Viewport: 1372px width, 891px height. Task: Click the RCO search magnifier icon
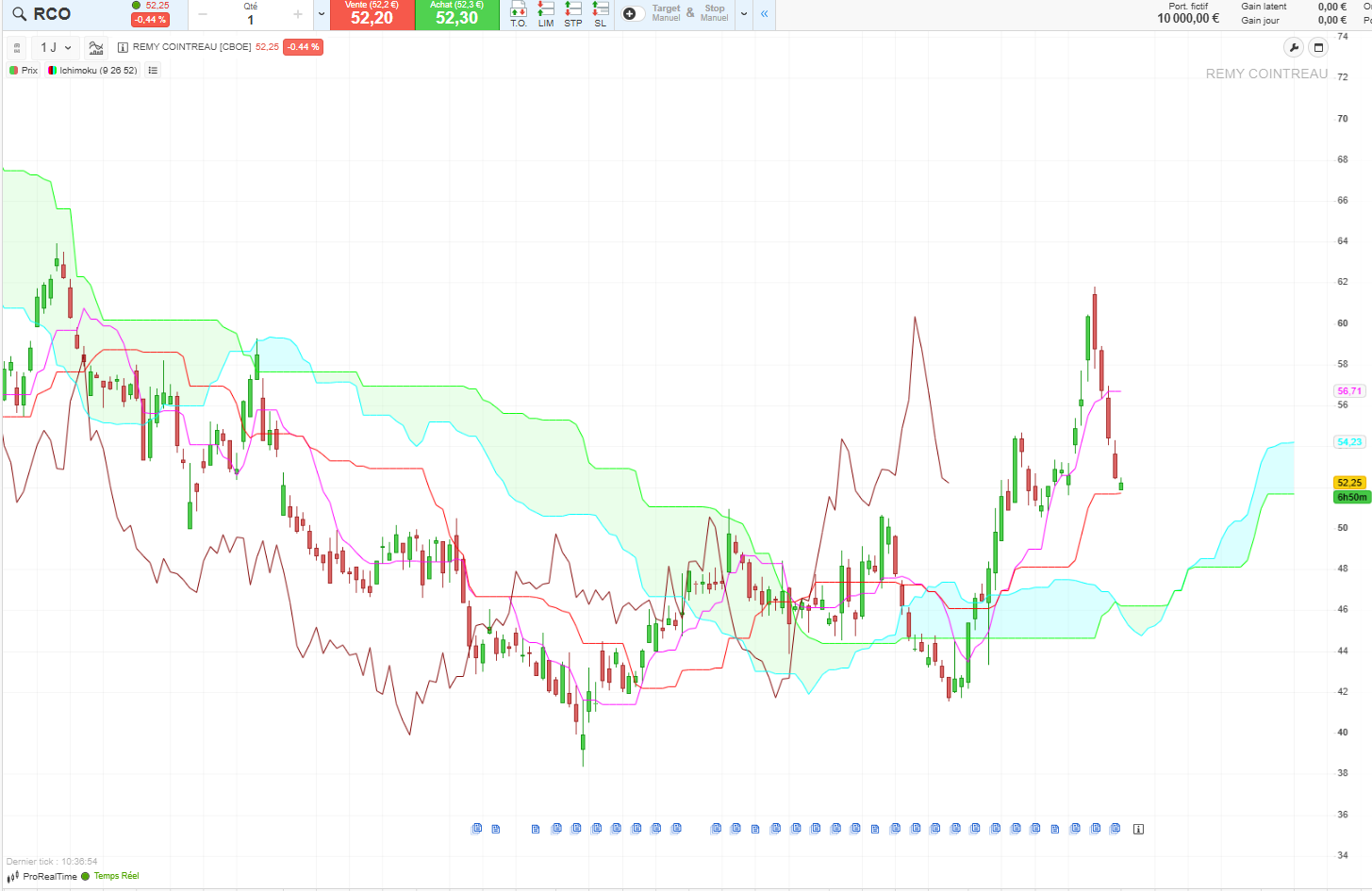19,14
